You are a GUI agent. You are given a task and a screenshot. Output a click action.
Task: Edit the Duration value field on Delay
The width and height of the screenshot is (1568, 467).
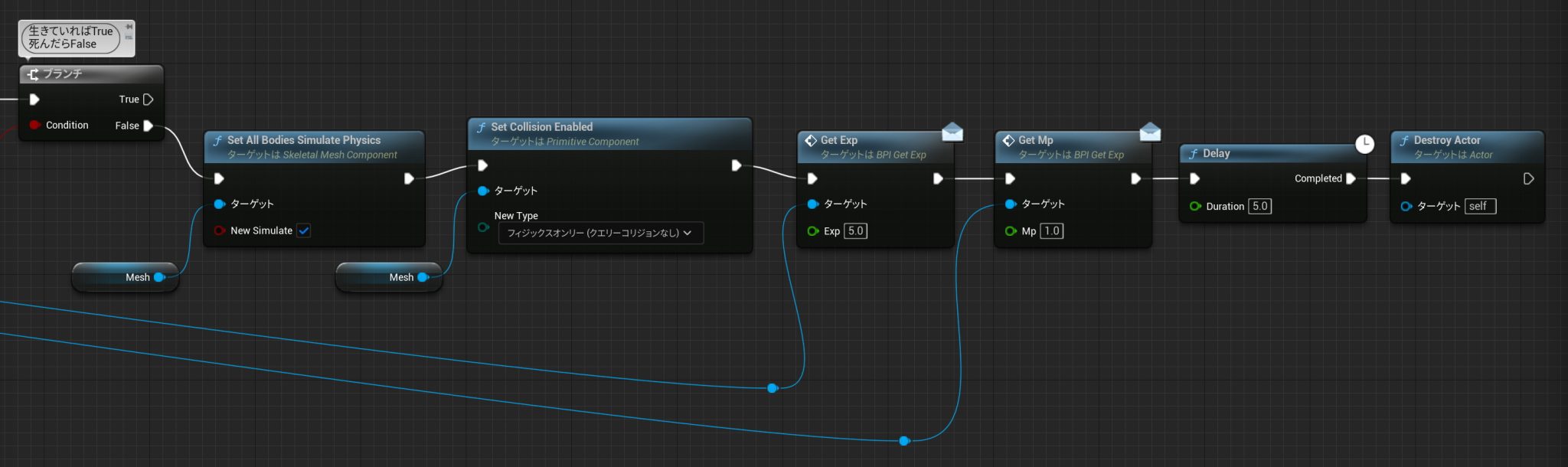(x=1259, y=206)
